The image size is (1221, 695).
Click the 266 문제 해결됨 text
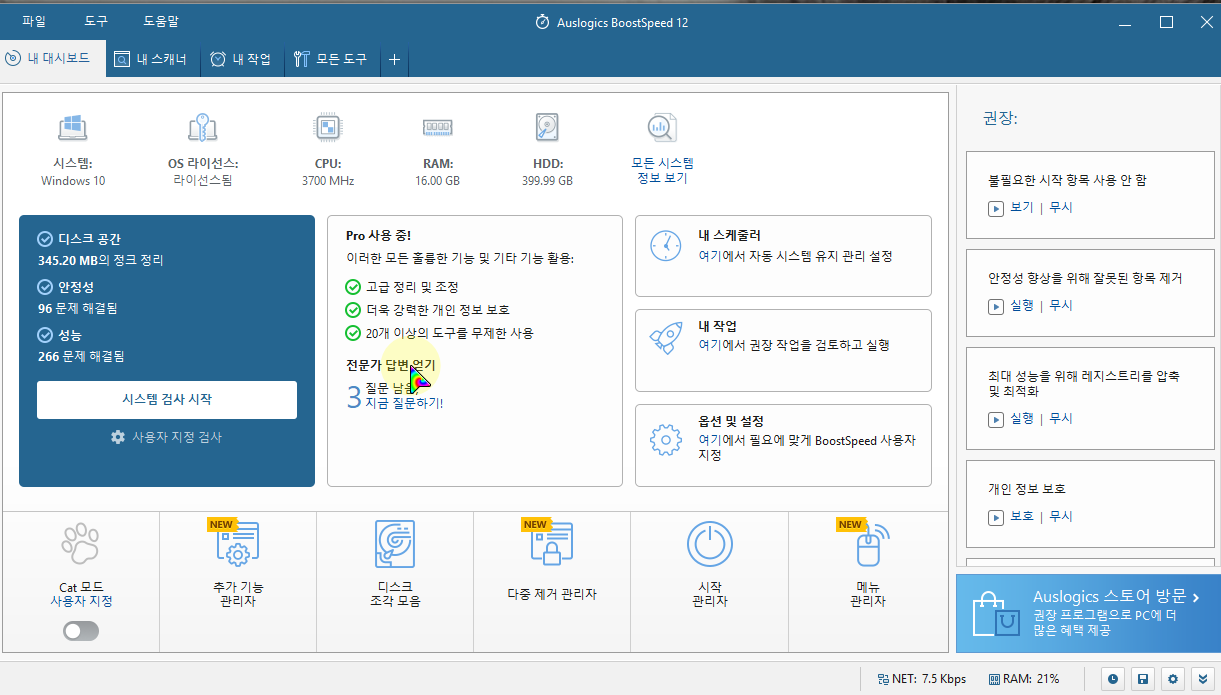[81, 356]
